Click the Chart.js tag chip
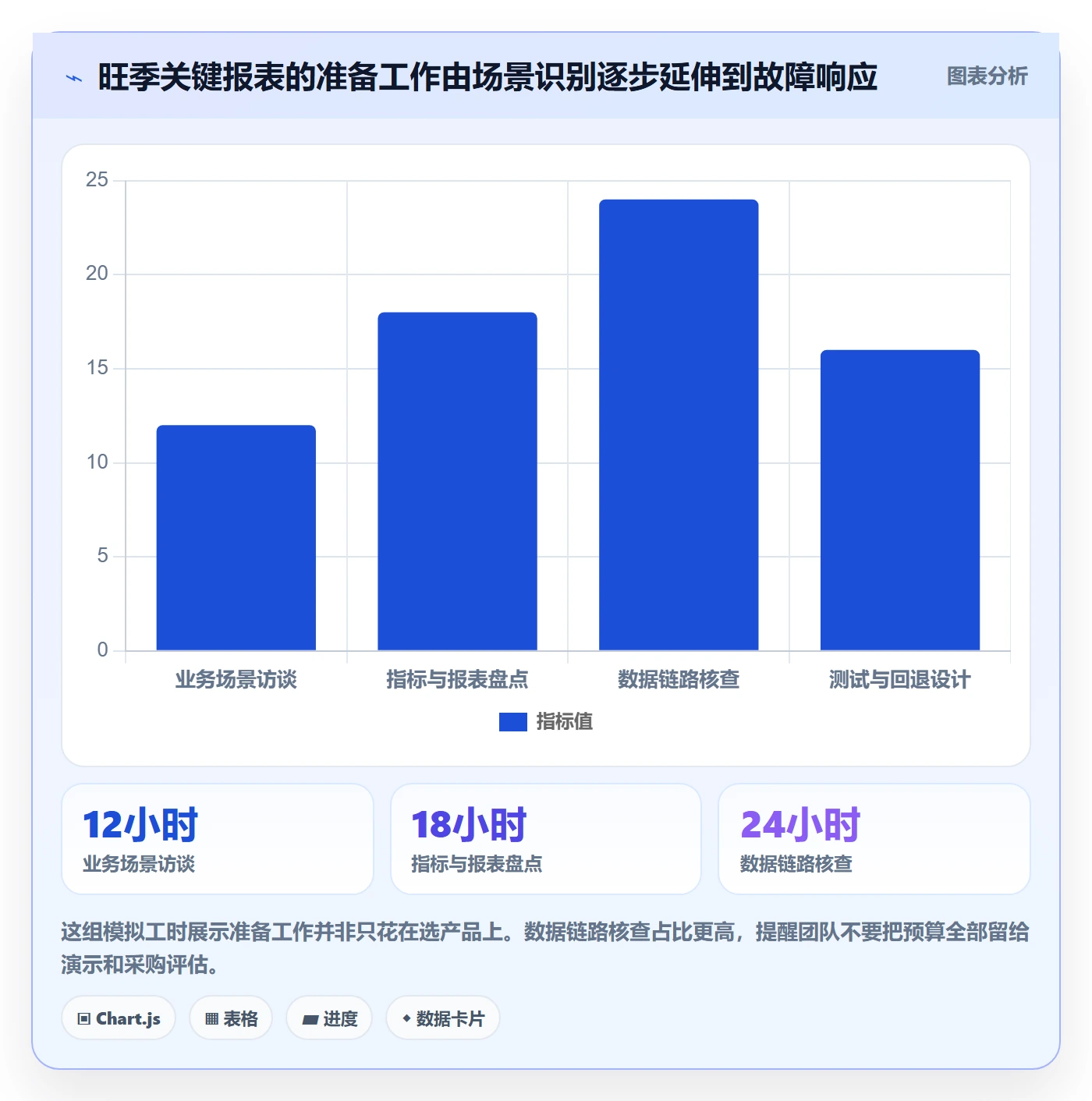 coord(119,1018)
